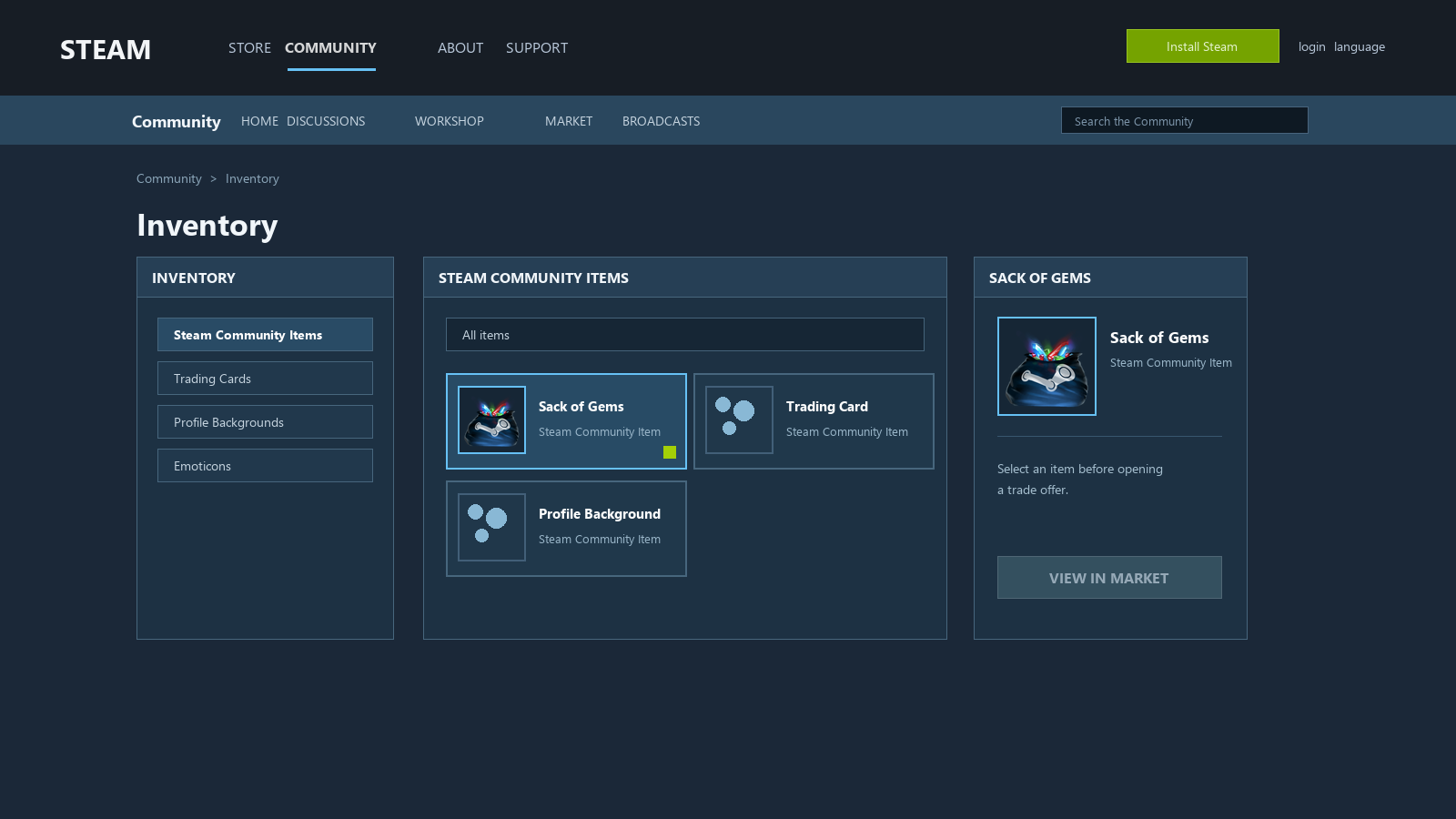Focus the Search the Community field

pyautogui.click(x=1185, y=120)
